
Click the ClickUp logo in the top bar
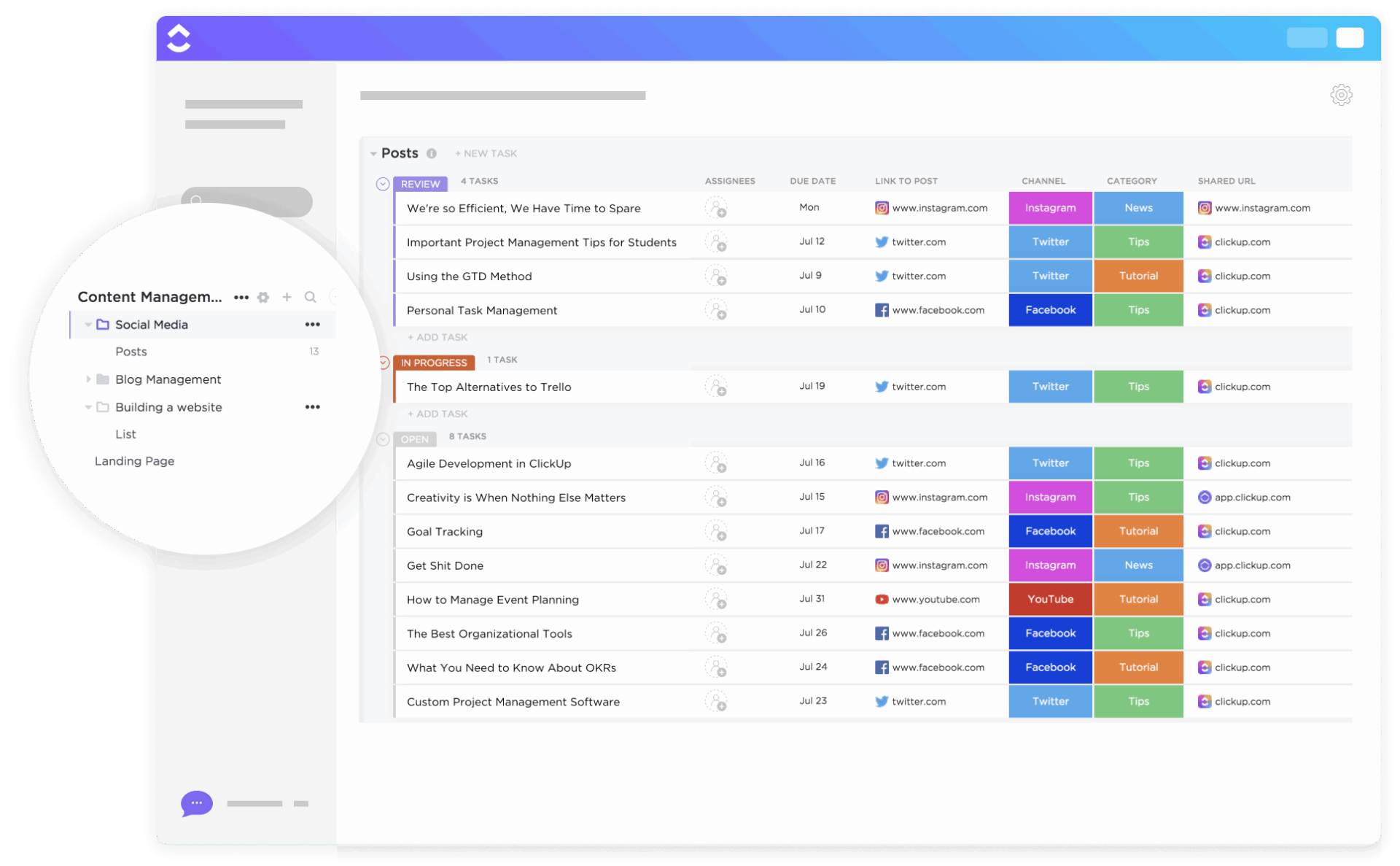[177, 37]
